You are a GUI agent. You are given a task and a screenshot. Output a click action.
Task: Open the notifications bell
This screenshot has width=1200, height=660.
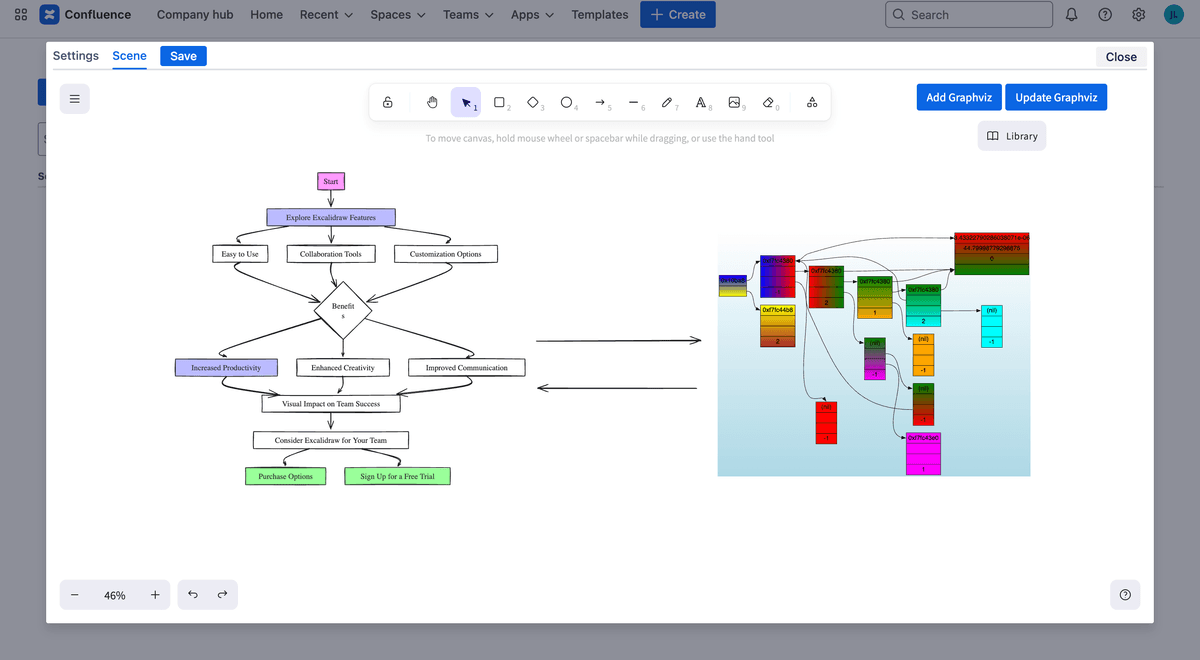click(x=1072, y=15)
